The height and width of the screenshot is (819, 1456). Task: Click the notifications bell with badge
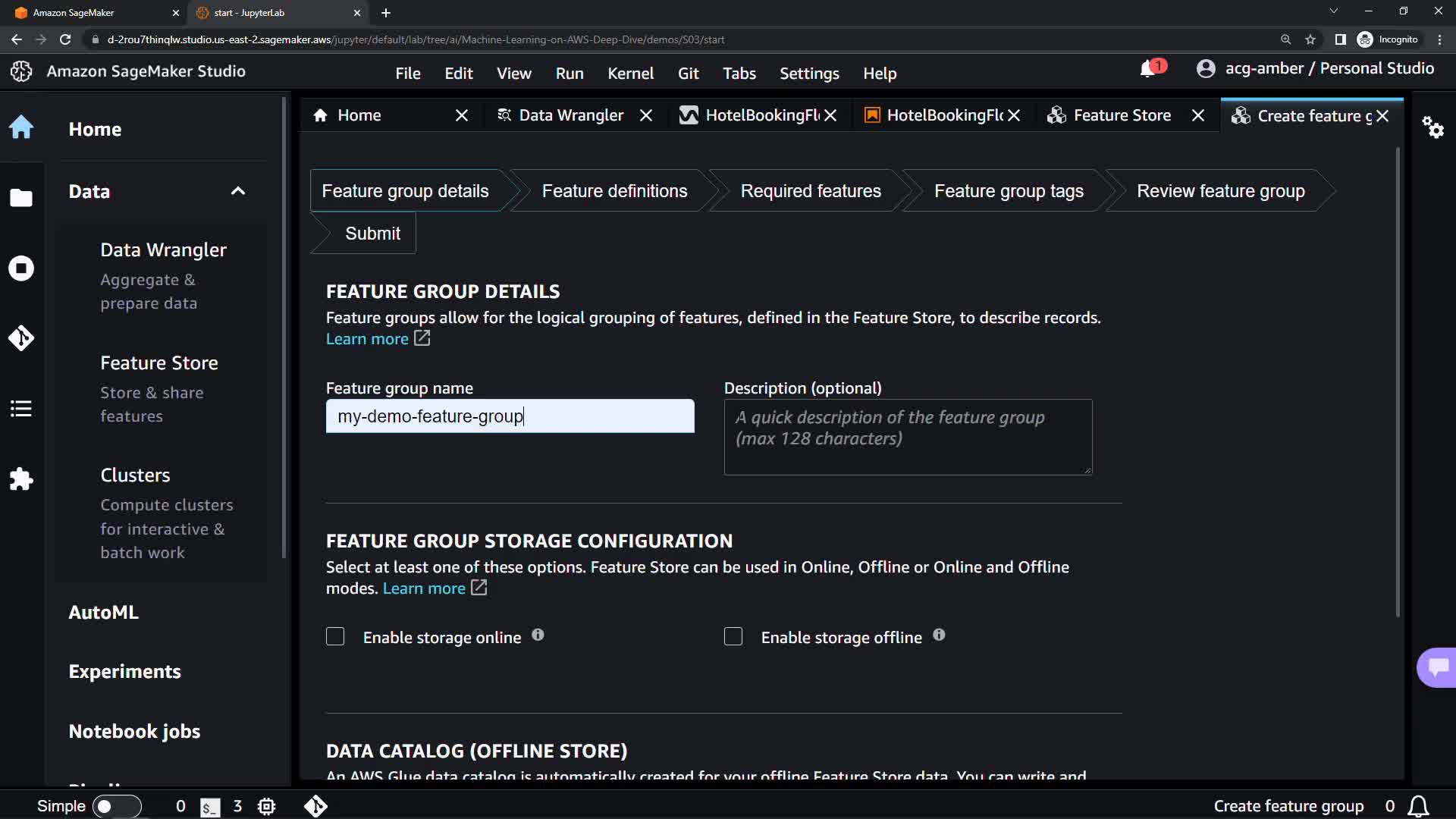point(1149,69)
